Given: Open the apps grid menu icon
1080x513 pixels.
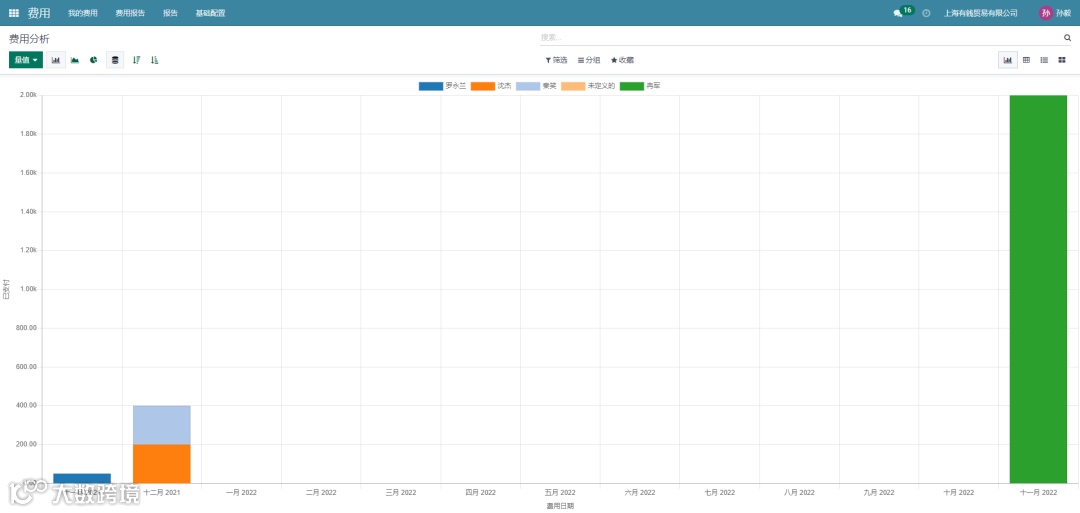Looking at the screenshot, I should (x=14, y=13).
